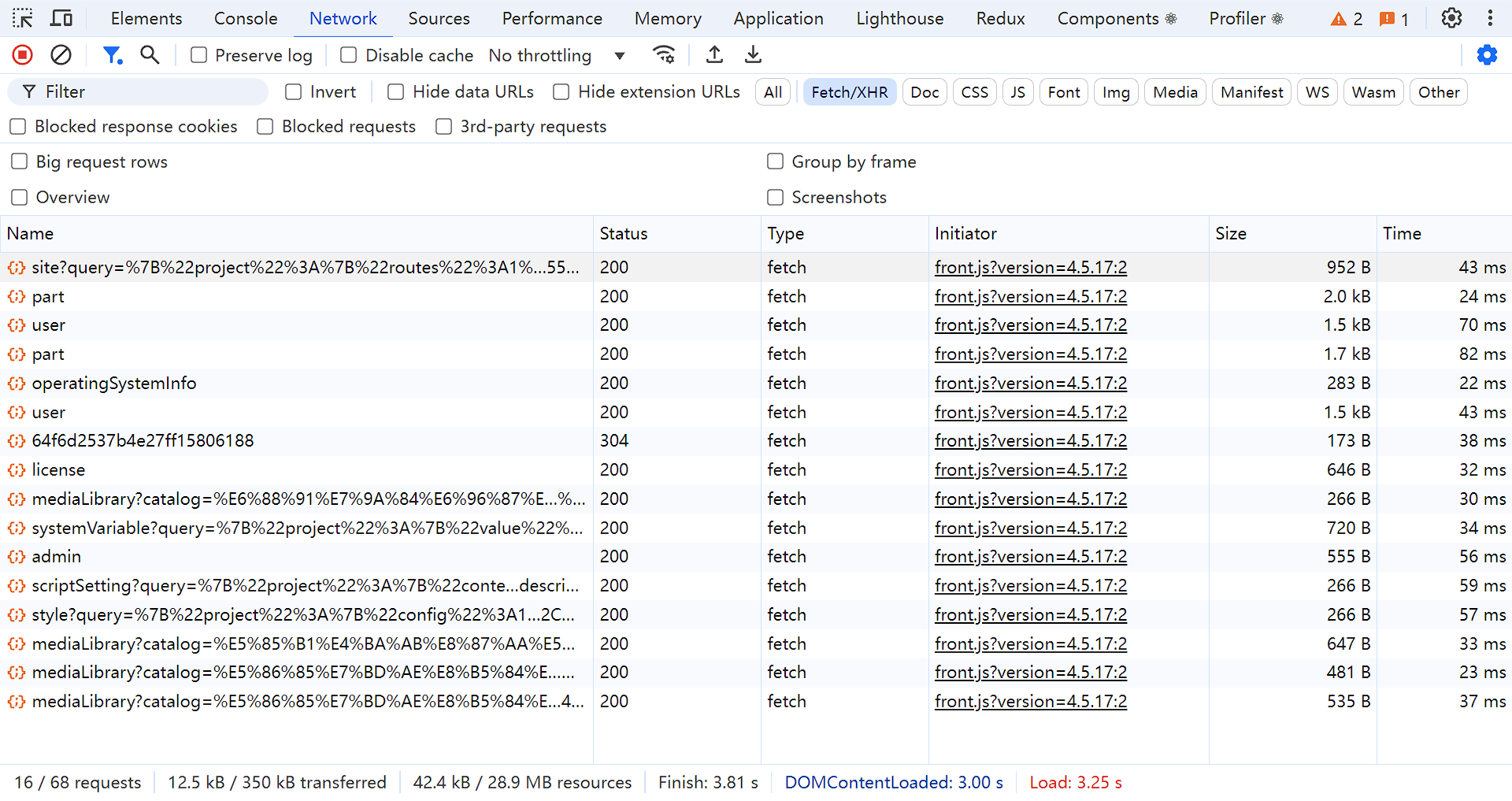The image size is (1512, 801).
Task: Check Hide data URLs
Action: point(396,92)
